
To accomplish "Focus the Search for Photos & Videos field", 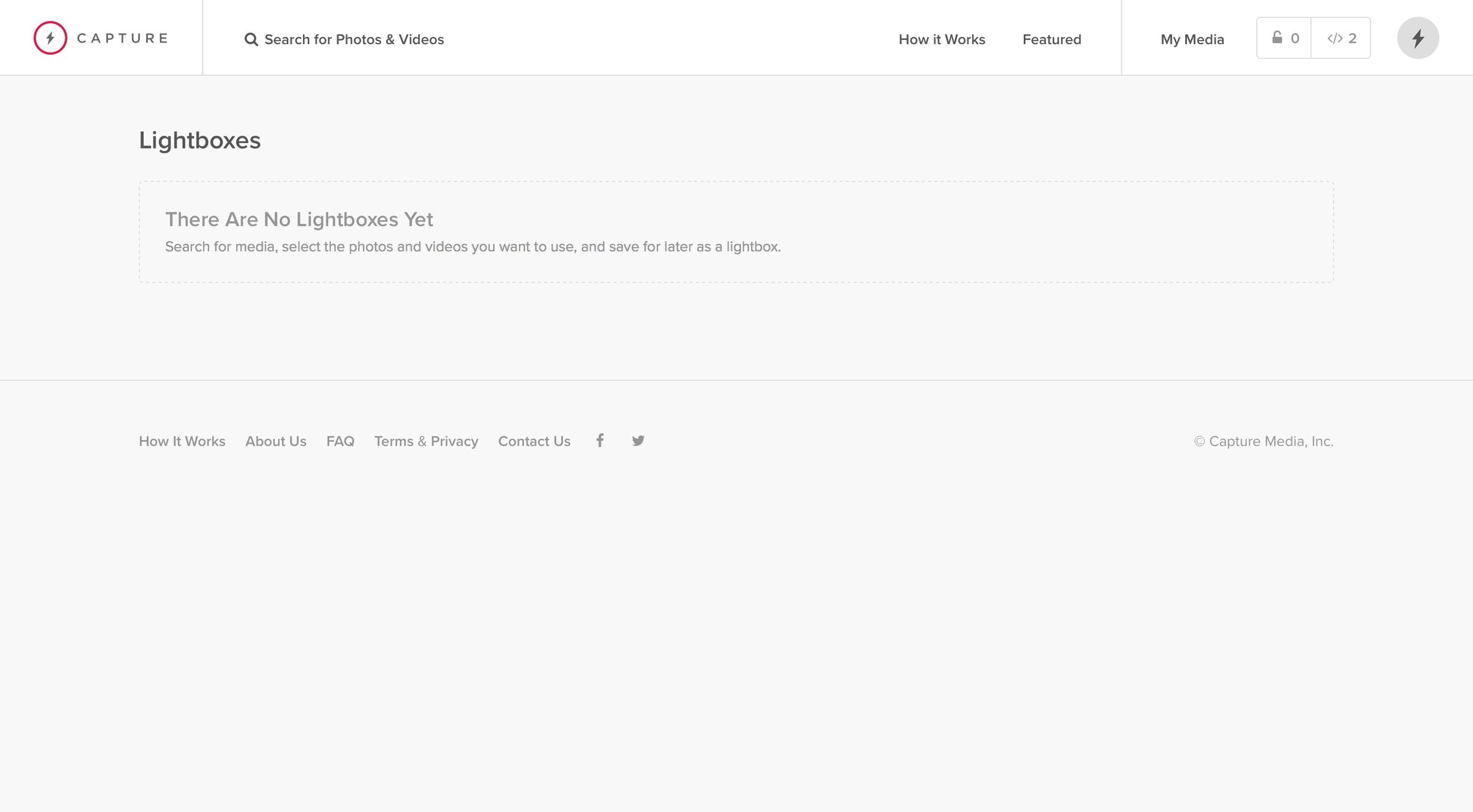I will [354, 39].
